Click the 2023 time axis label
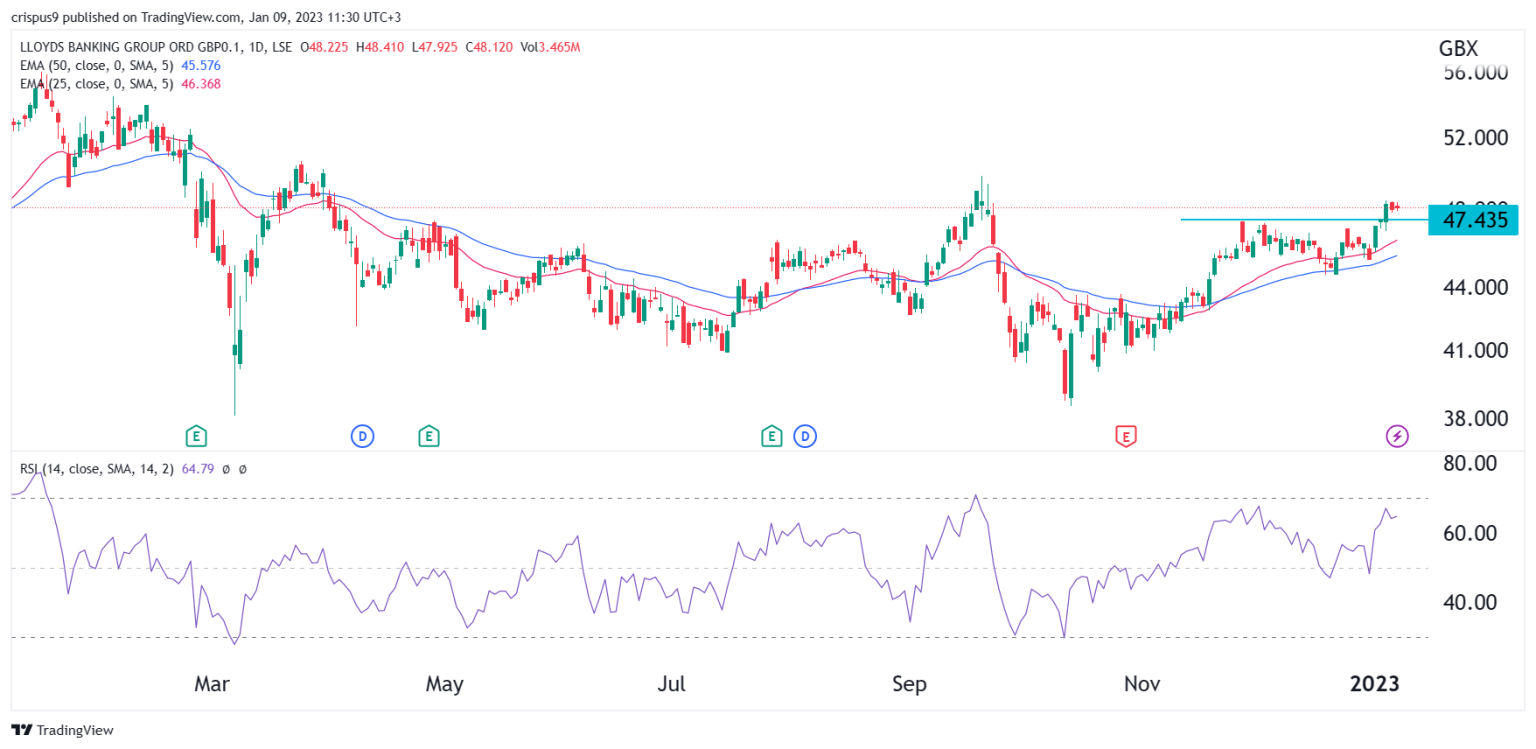The width and height of the screenshot is (1536, 749). (1373, 684)
